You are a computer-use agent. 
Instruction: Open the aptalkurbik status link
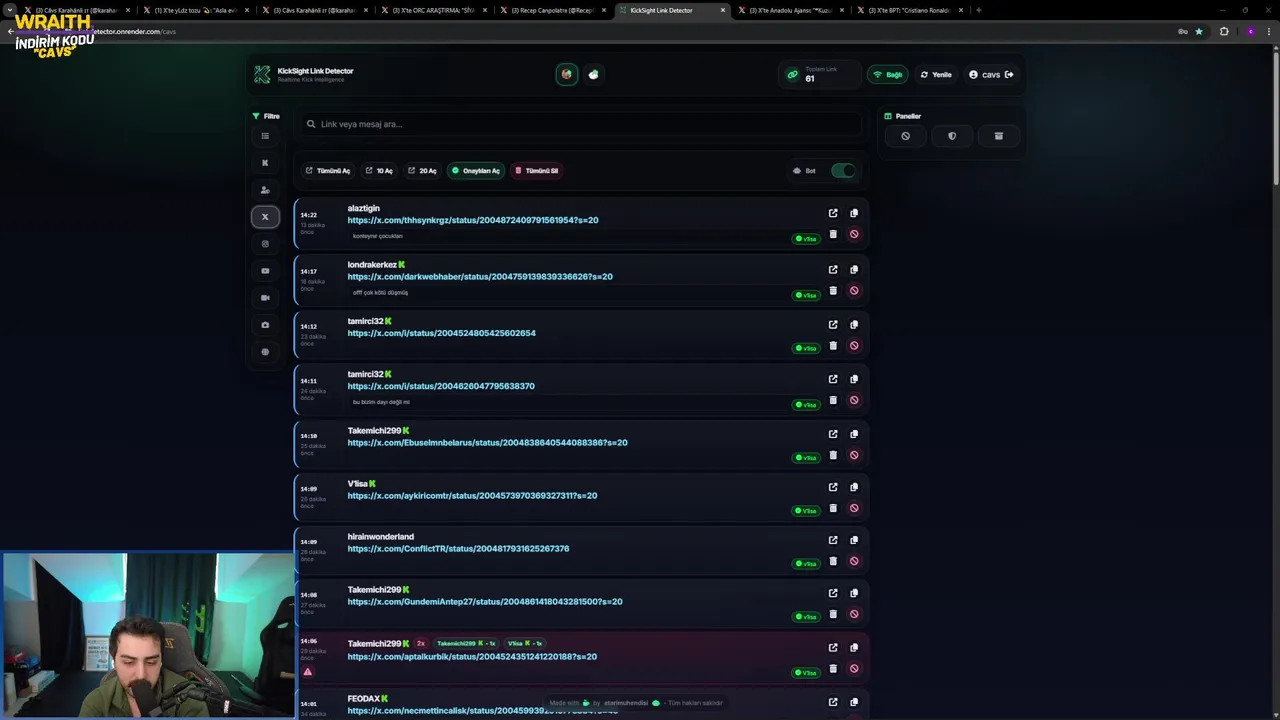472,657
